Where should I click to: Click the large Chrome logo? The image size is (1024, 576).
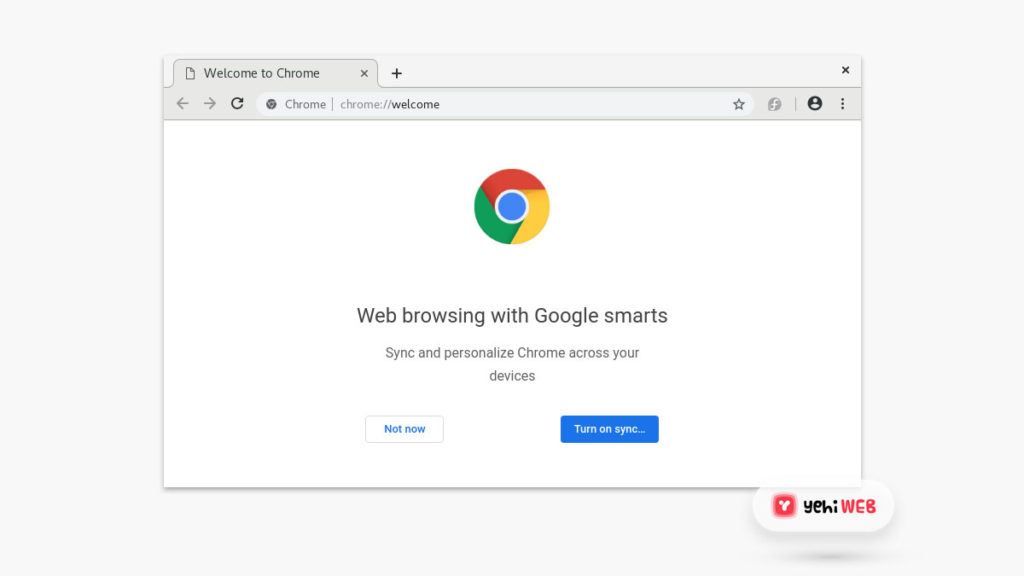click(512, 206)
